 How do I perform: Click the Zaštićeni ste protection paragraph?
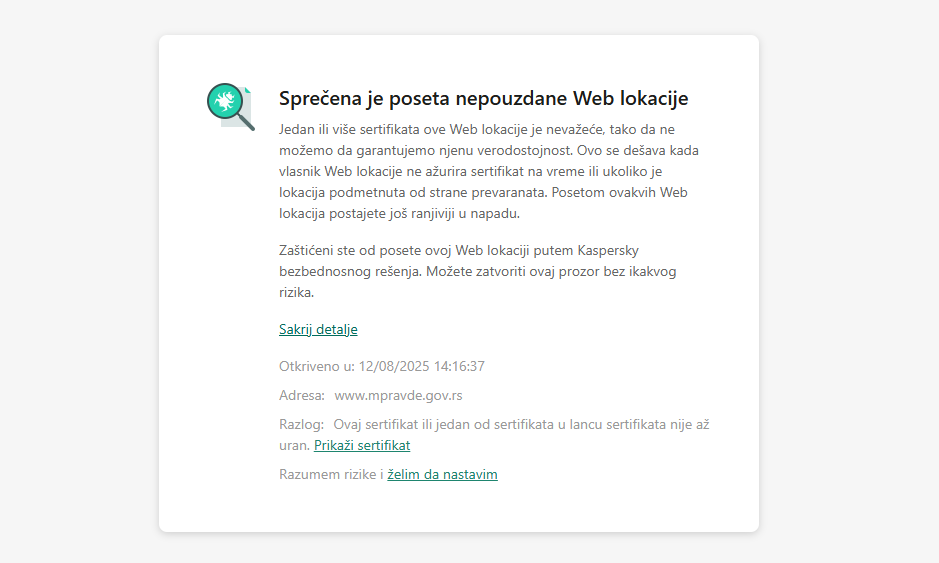(480, 271)
